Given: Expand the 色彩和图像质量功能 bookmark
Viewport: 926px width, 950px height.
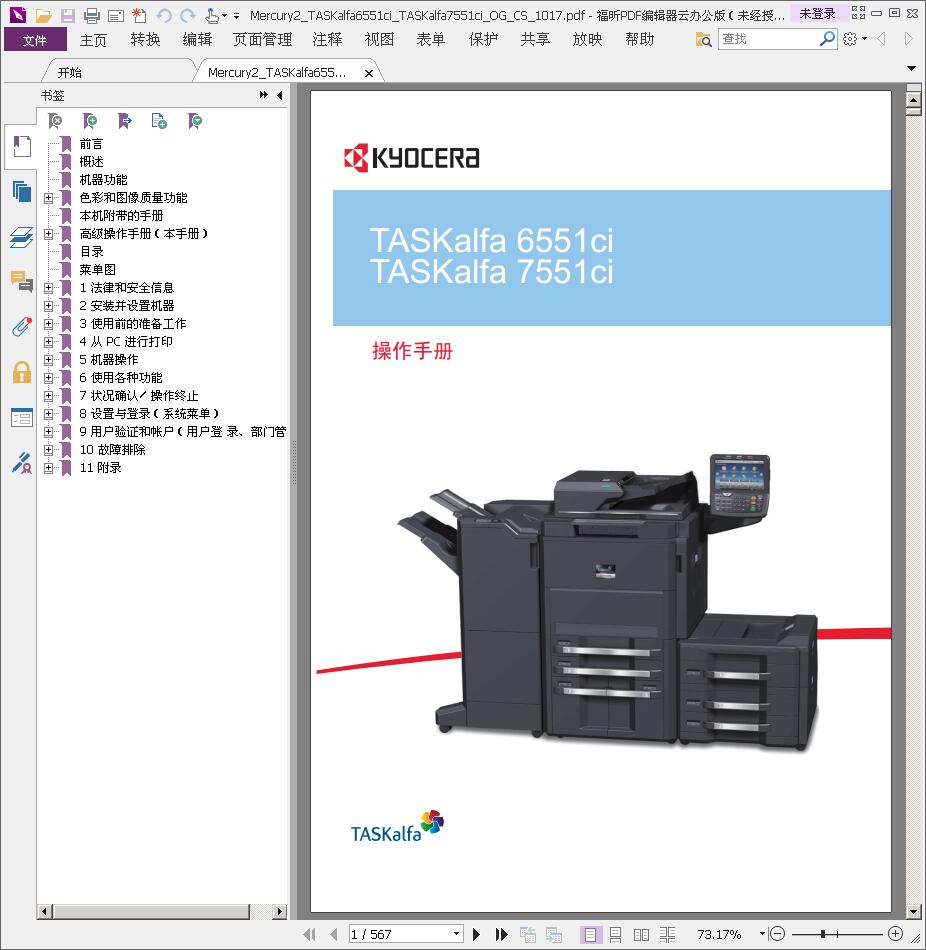Looking at the screenshot, I should point(48,198).
